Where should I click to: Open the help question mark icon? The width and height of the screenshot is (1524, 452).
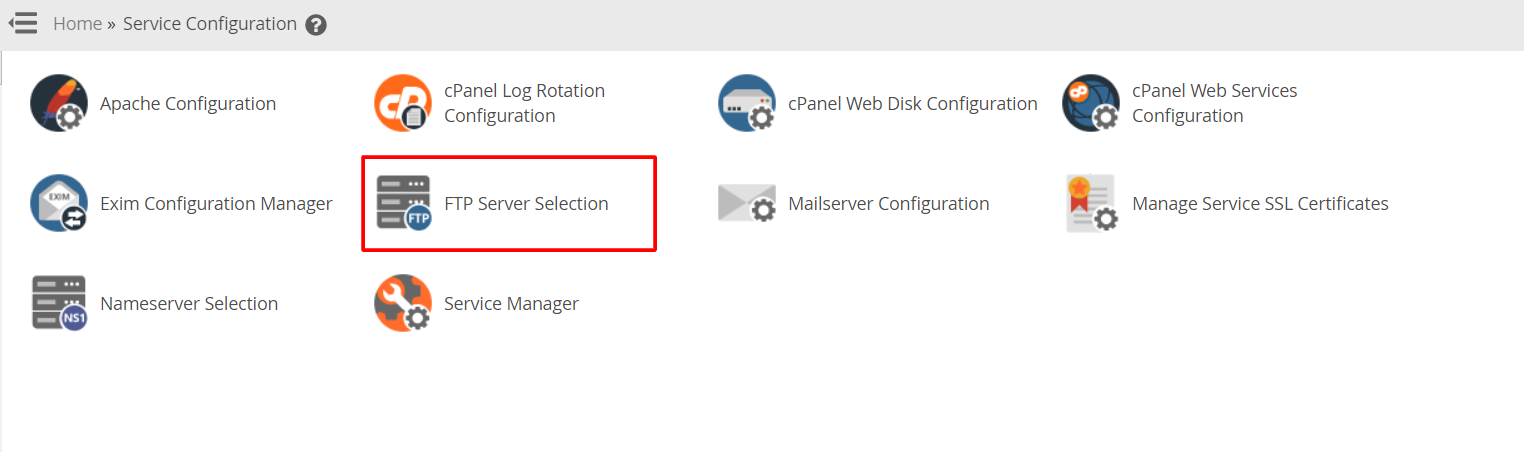[316, 25]
